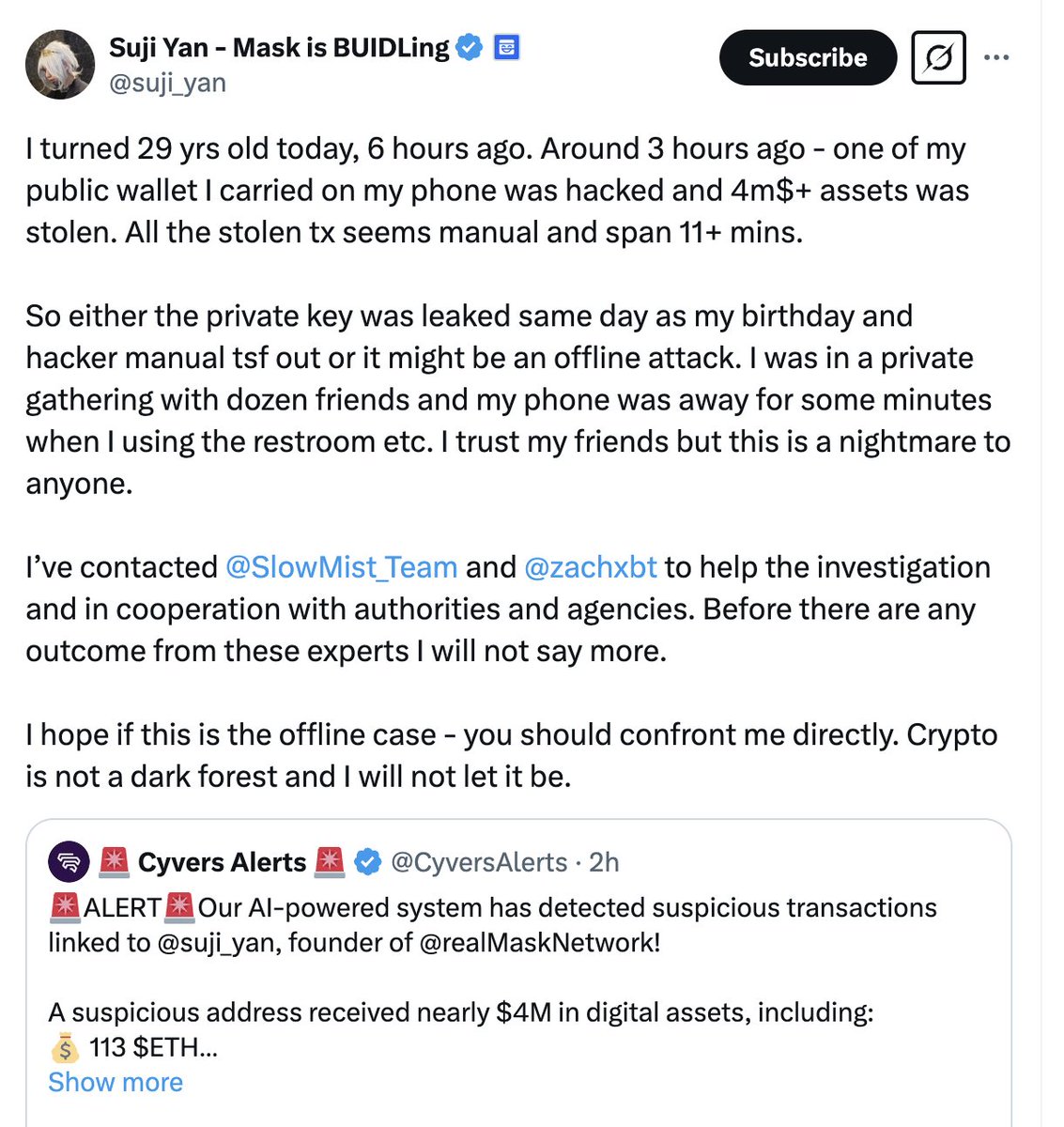Open the @SlowMist_Team profile link

coord(342,567)
